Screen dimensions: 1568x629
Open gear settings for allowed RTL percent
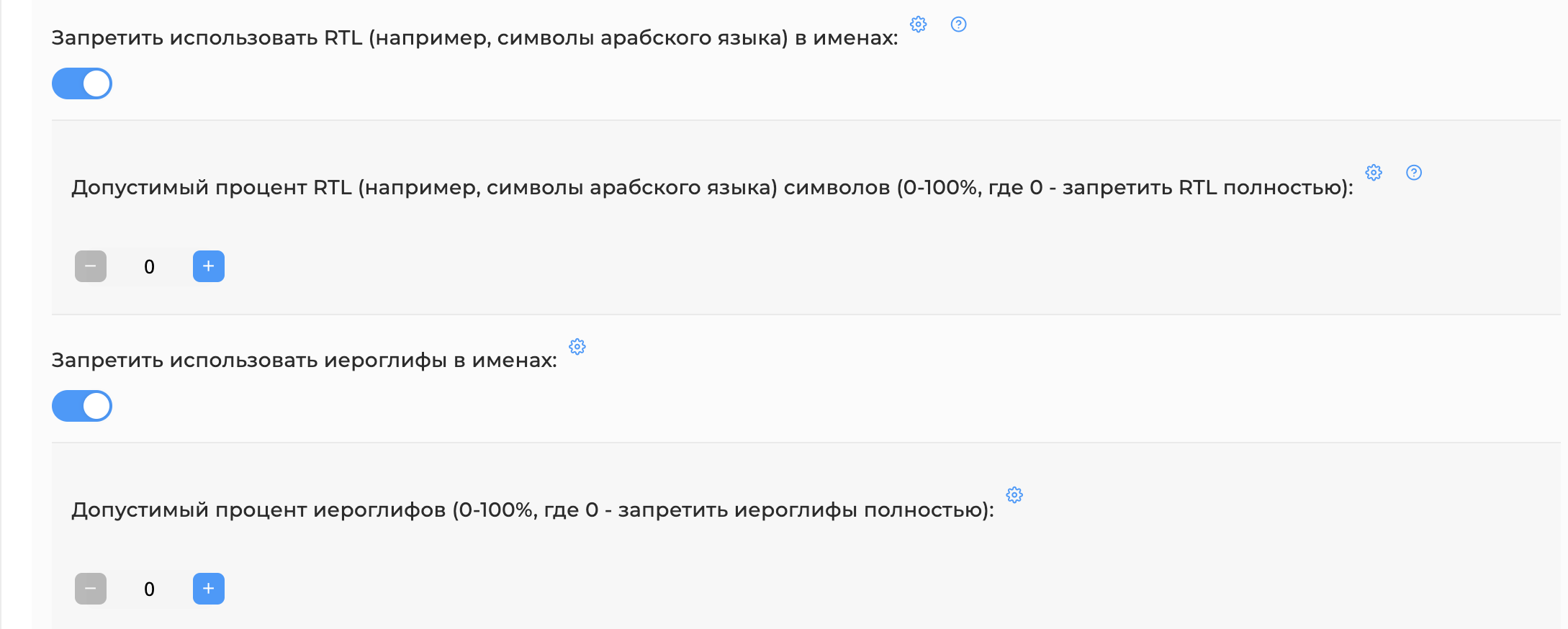pos(1374,173)
